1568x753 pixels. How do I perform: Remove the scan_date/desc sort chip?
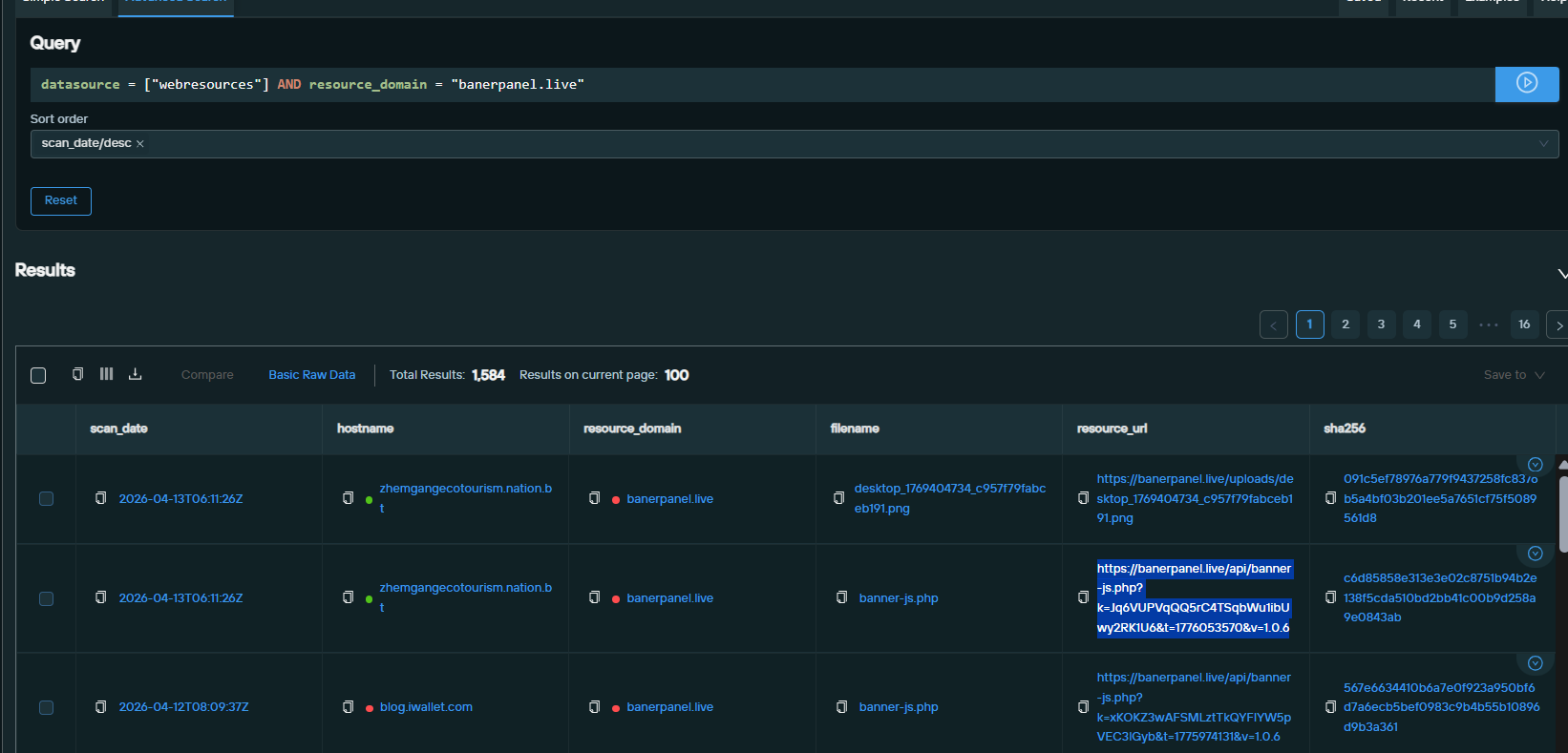pyautogui.click(x=140, y=144)
